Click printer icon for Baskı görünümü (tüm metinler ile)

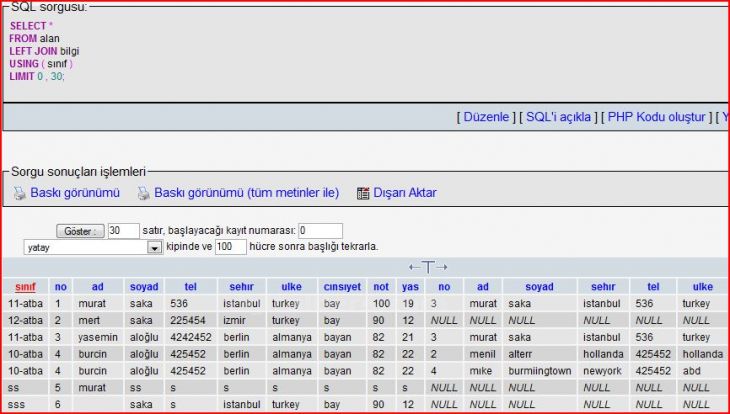(143, 193)
